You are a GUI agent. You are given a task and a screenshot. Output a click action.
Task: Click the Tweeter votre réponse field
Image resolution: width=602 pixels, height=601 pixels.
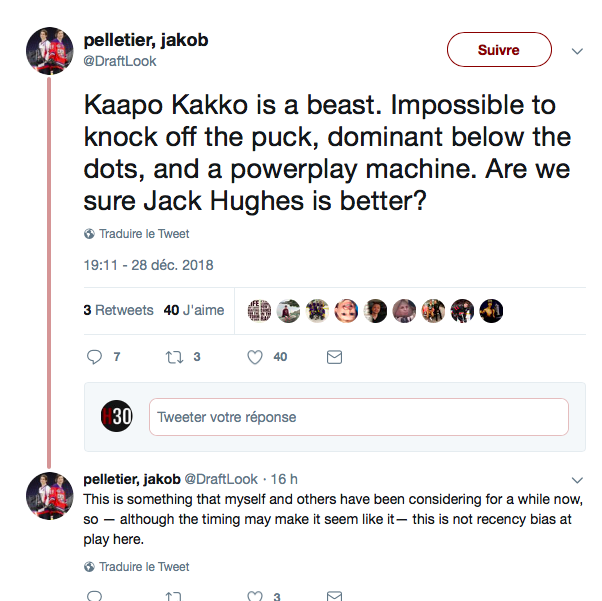click(358, 417)
